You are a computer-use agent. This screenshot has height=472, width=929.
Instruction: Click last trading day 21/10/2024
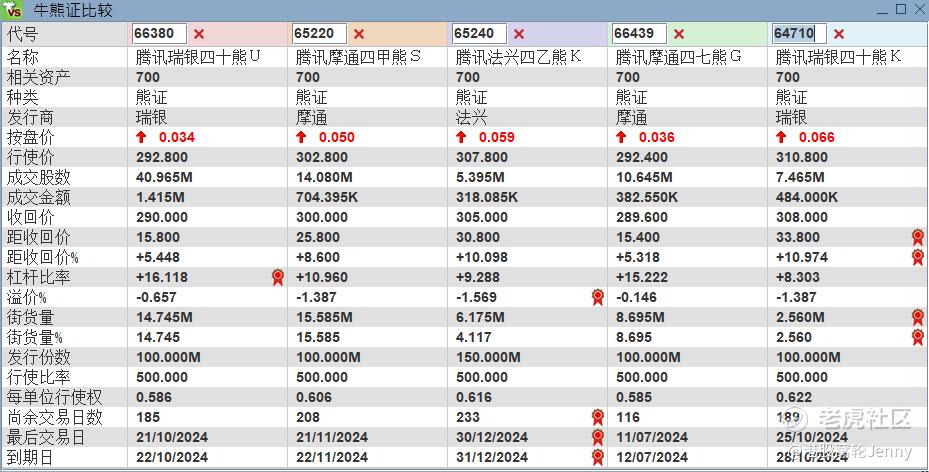point(172,438)
